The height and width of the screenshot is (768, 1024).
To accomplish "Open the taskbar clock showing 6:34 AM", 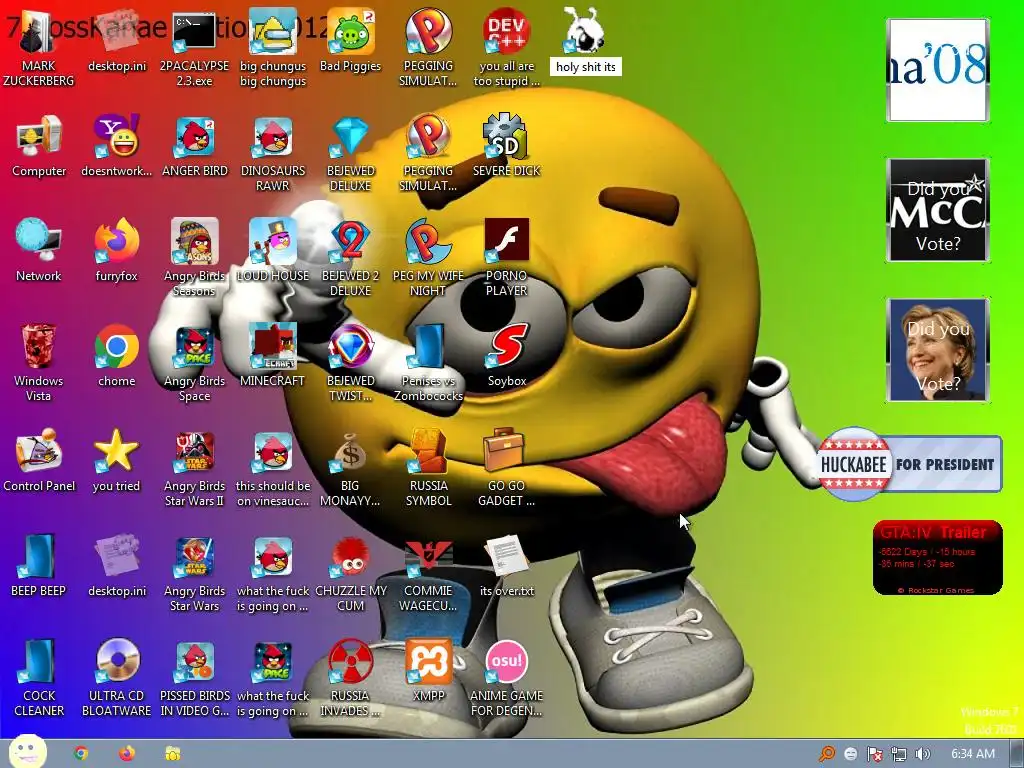I will click(x=972, y=754).
